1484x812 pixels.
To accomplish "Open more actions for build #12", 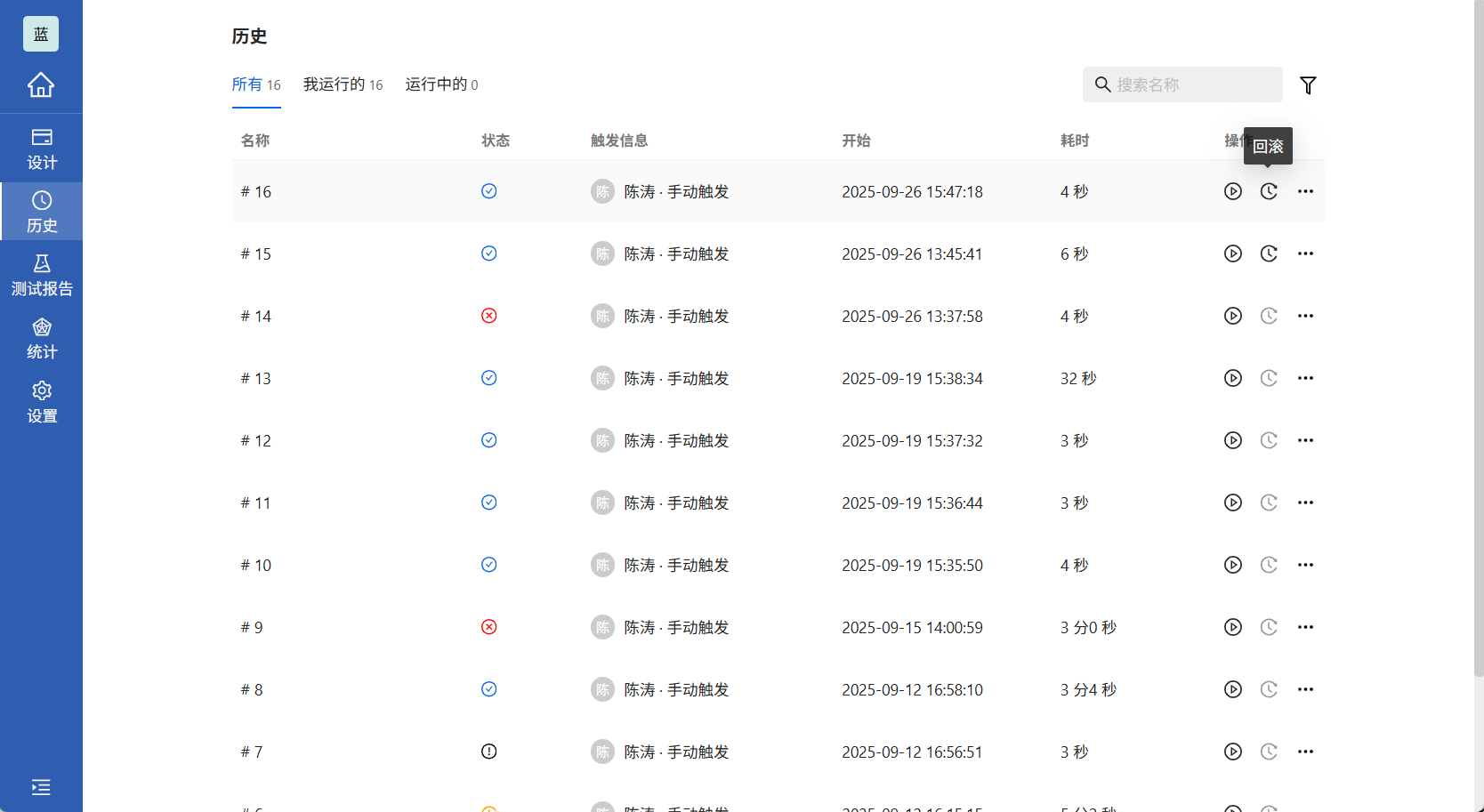I will coord(1305,440).
